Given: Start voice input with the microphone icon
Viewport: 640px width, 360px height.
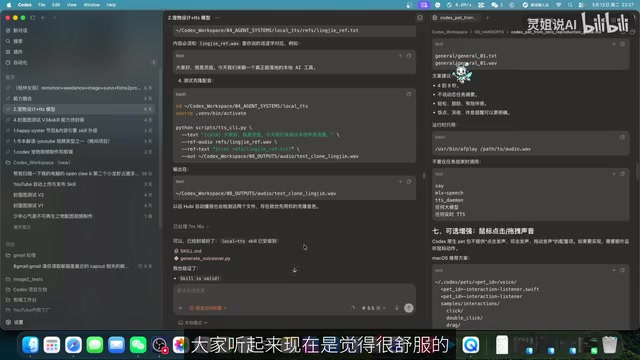Looking at the screenshot, I should (x=396, y=308).
